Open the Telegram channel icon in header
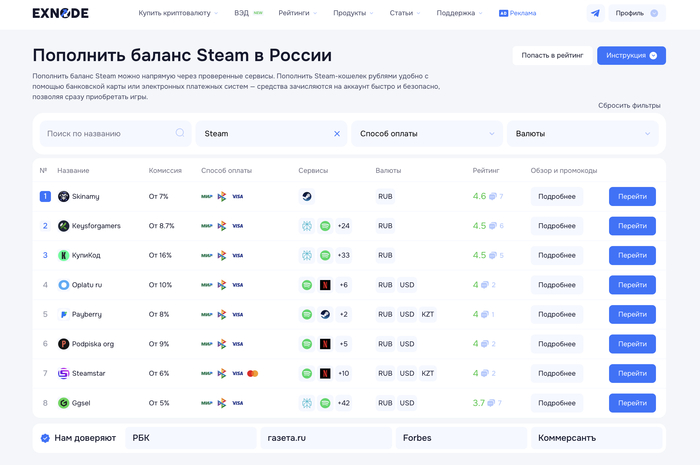 pos(596,13)
